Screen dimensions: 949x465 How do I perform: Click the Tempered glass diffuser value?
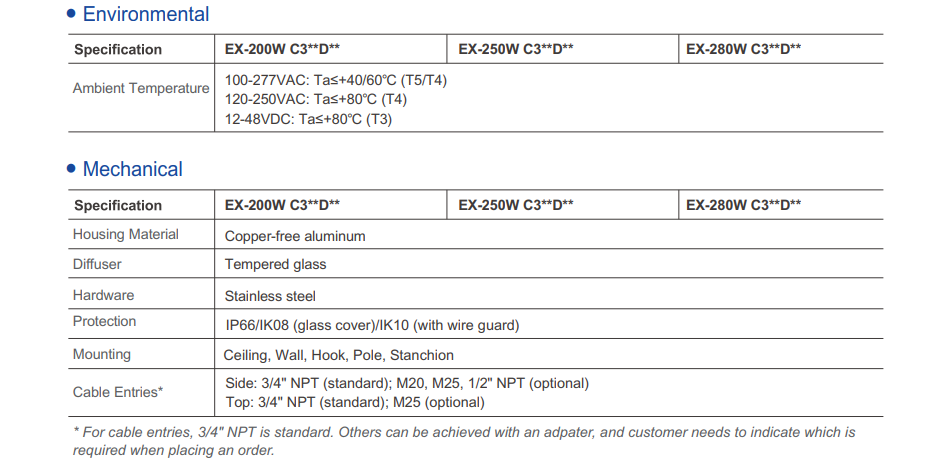click(275, 264)
